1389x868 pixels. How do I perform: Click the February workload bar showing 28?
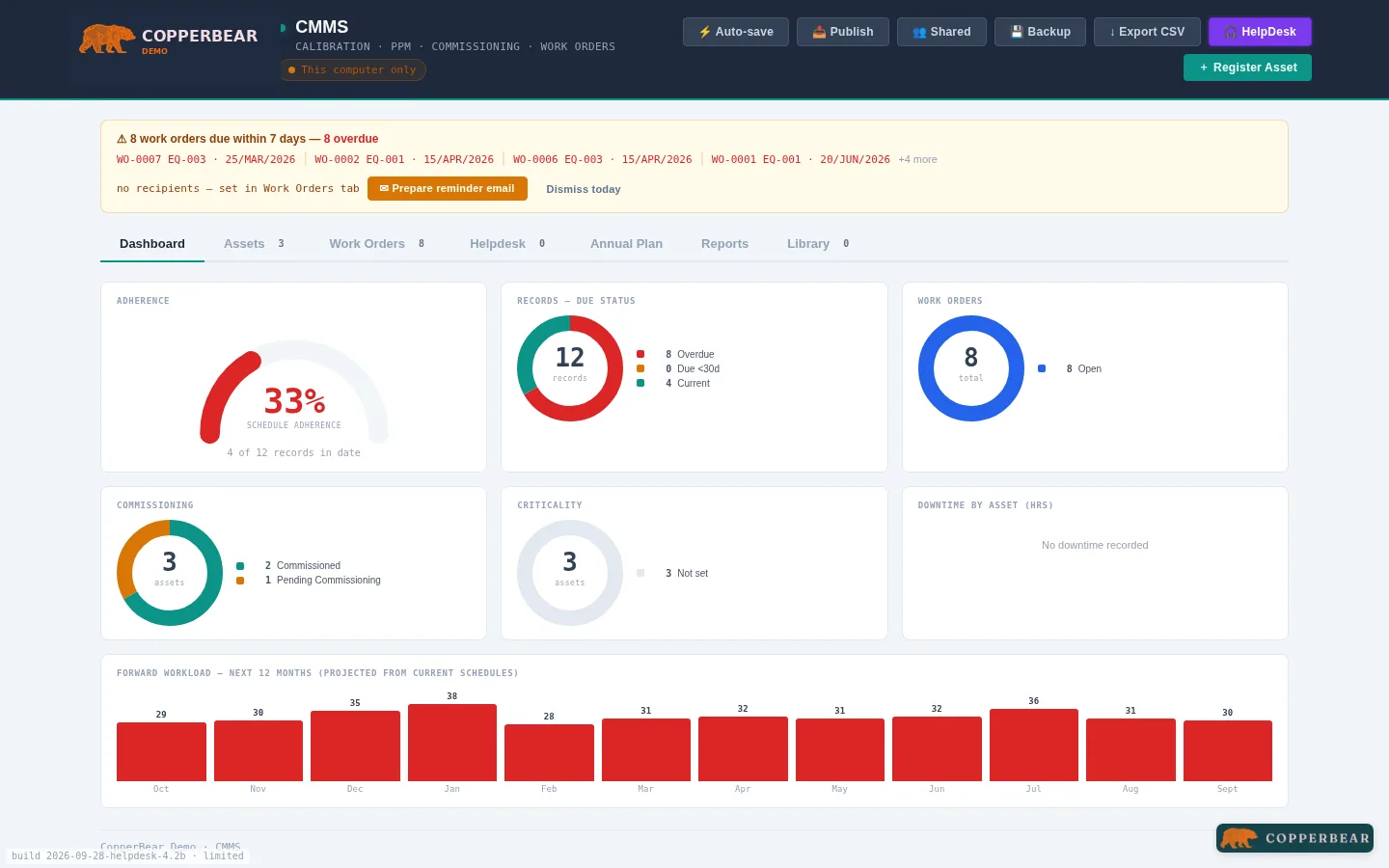click(549, 752)
